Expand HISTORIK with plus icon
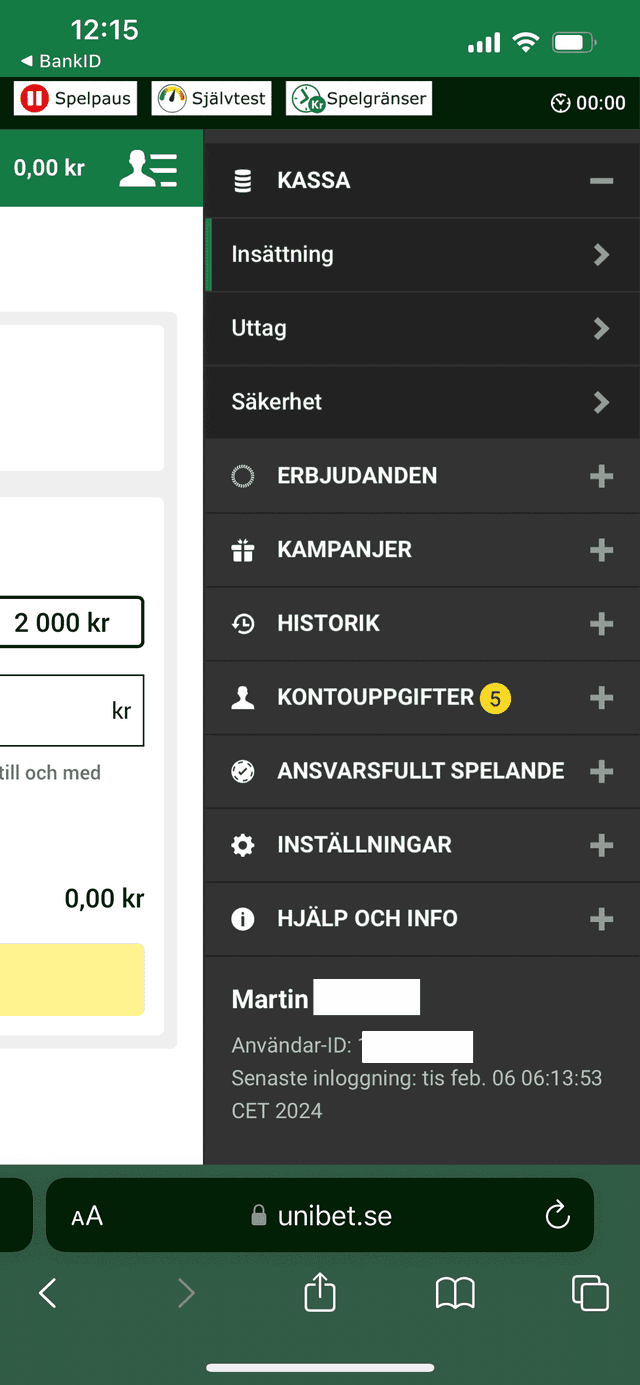640x1385 pixels. click(601, 624)
